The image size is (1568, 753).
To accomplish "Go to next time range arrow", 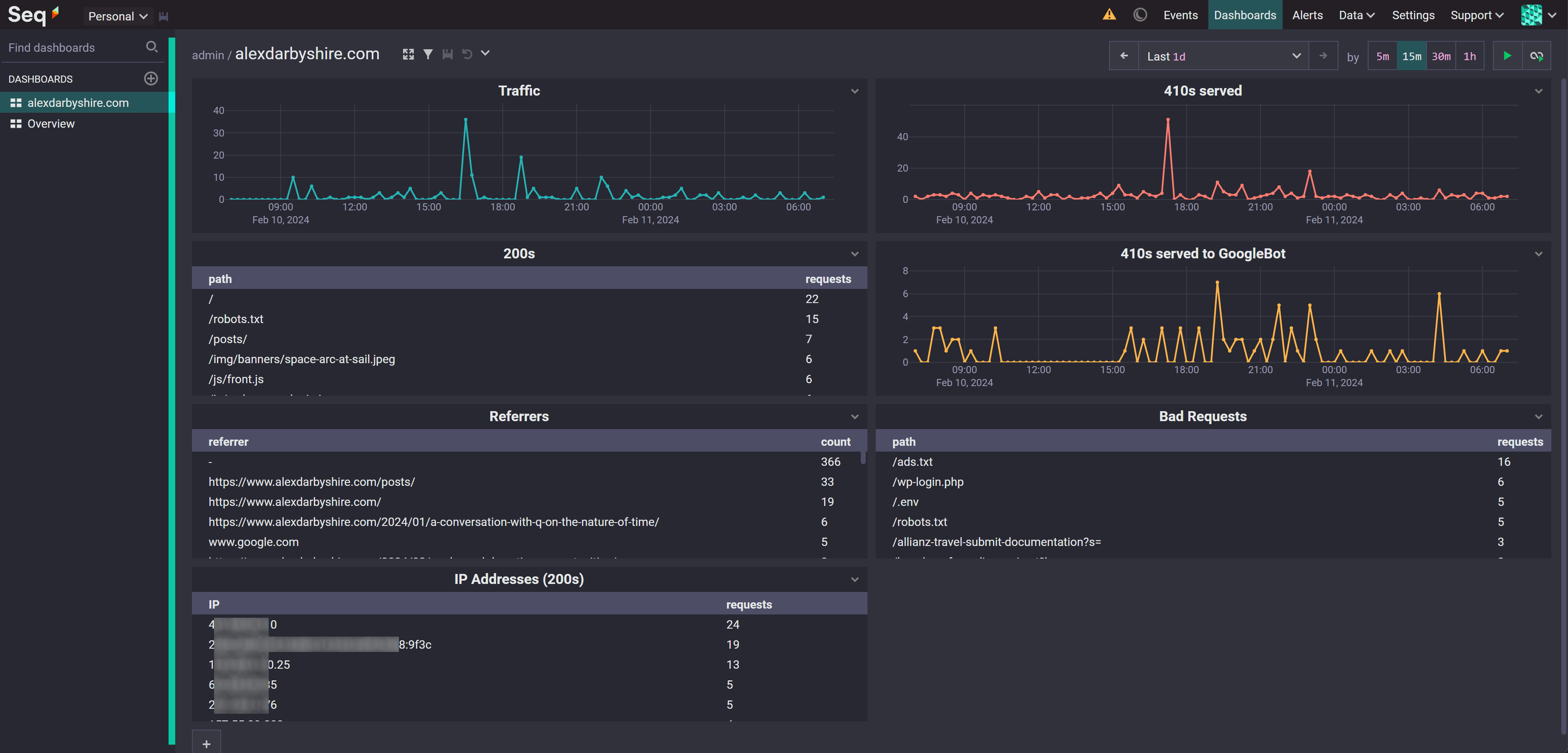I will tap(1323, 56).
